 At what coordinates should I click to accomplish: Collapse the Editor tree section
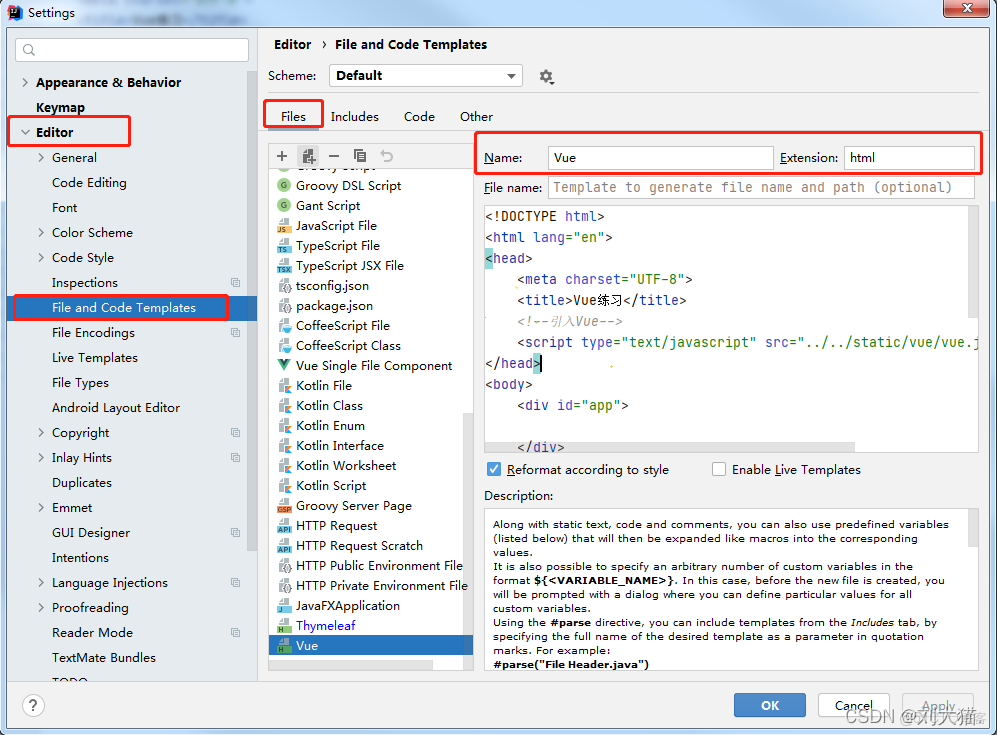point(25,132)
